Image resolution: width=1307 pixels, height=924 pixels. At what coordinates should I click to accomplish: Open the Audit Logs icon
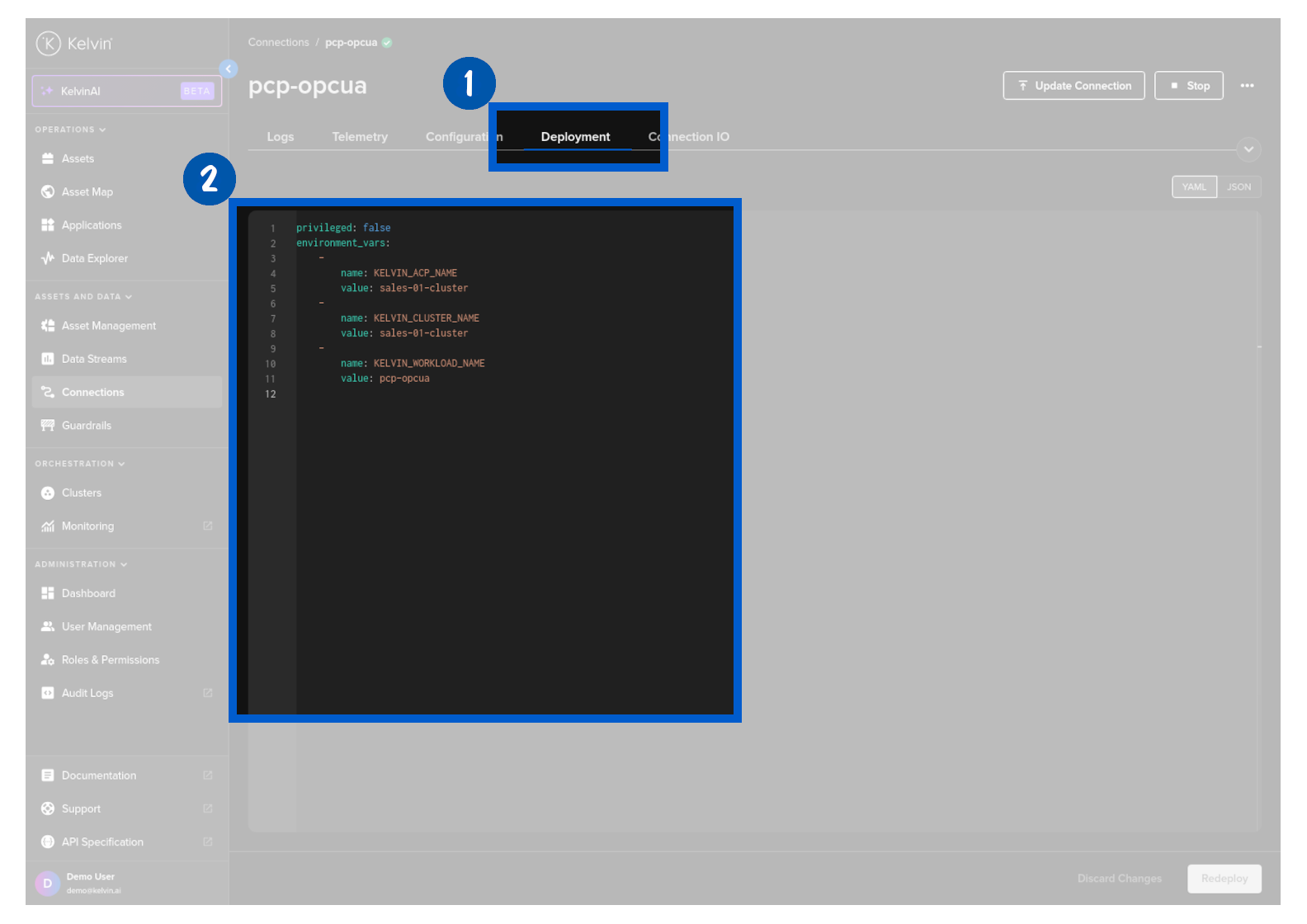tap(48, 693)
